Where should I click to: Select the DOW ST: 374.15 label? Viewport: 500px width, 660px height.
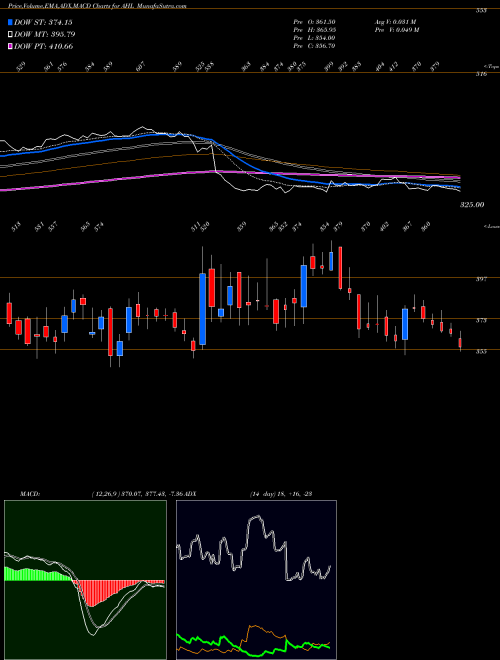[43, 22]
